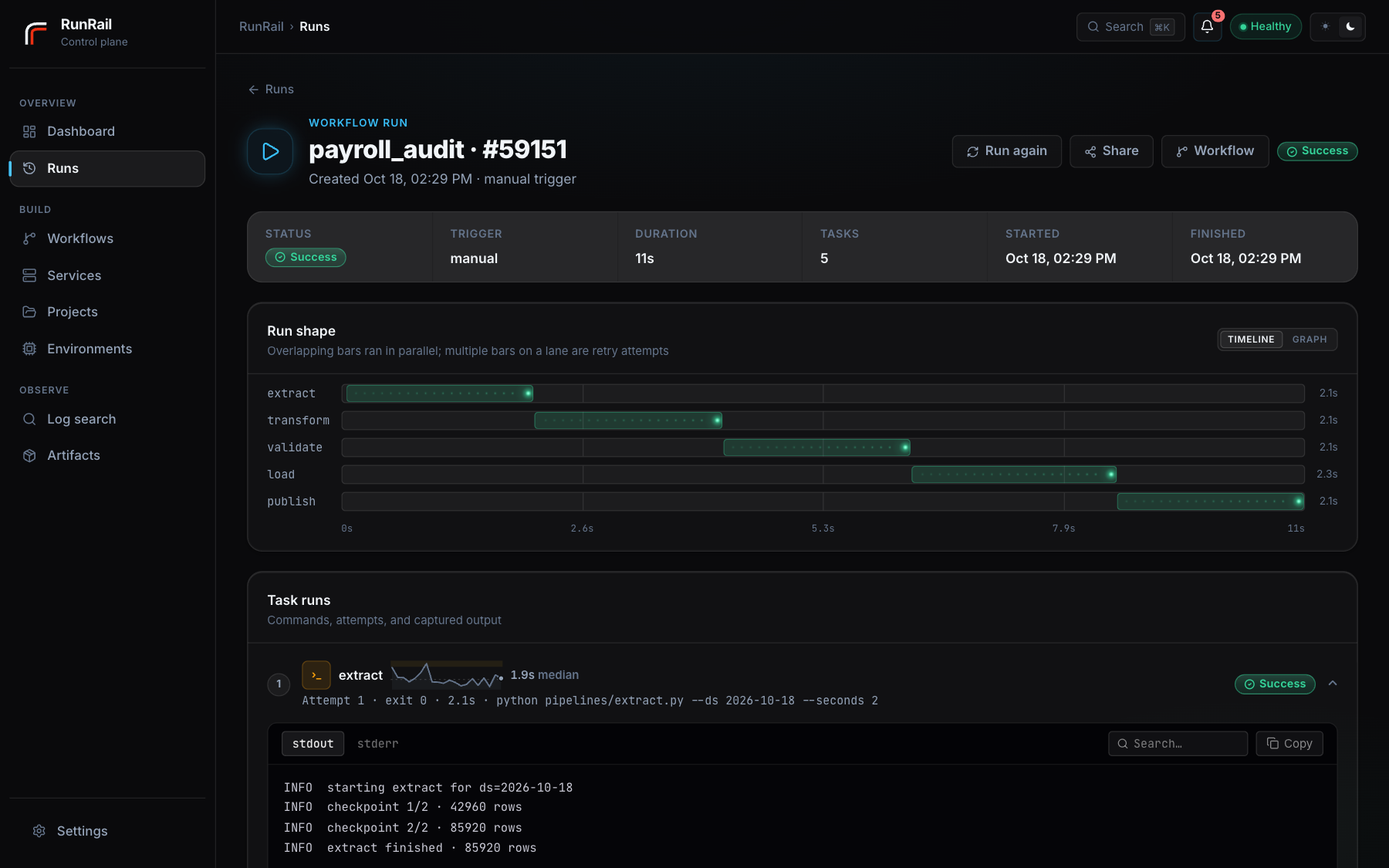Image resolution: width=1389 pixels, height=868 pixels.
Task: Click the '11s' duration value
Action: [644, 258]
